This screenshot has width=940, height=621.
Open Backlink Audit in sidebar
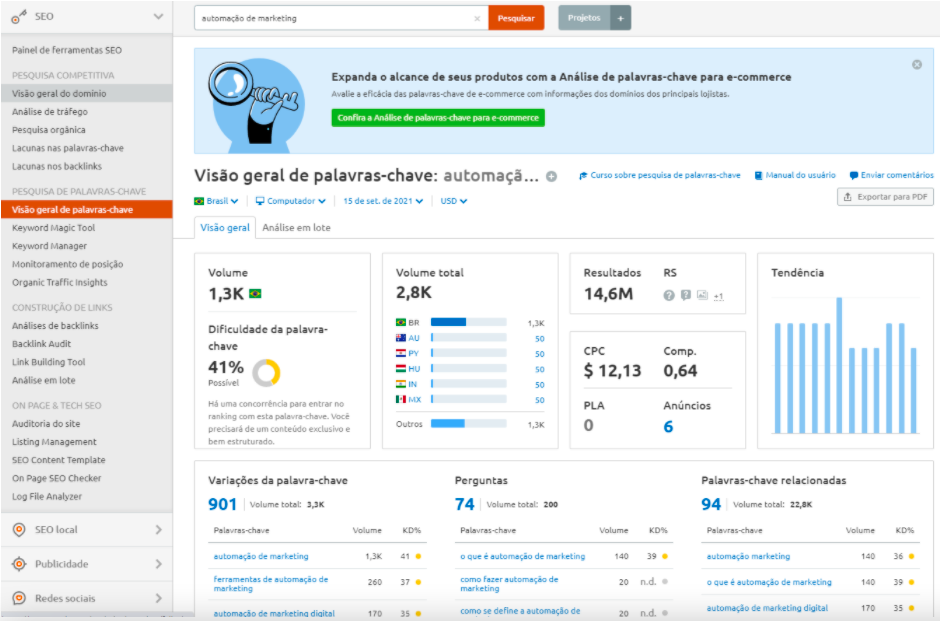(41, 343)
